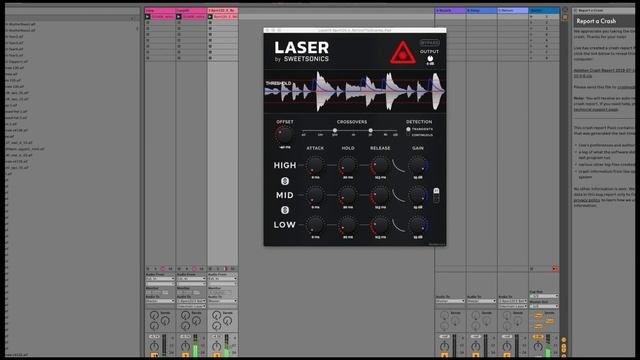
Task: Click the THRESHOLD label on the waveform
Action: coord(278,83)
